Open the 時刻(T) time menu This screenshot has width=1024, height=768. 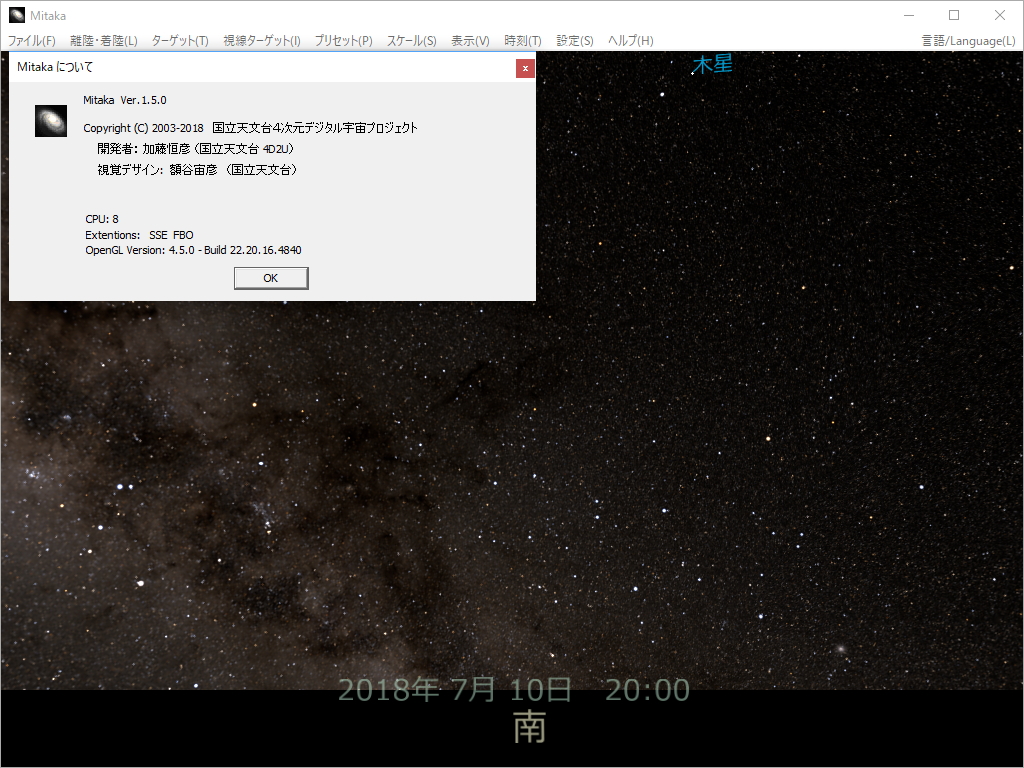click(522, 41)
